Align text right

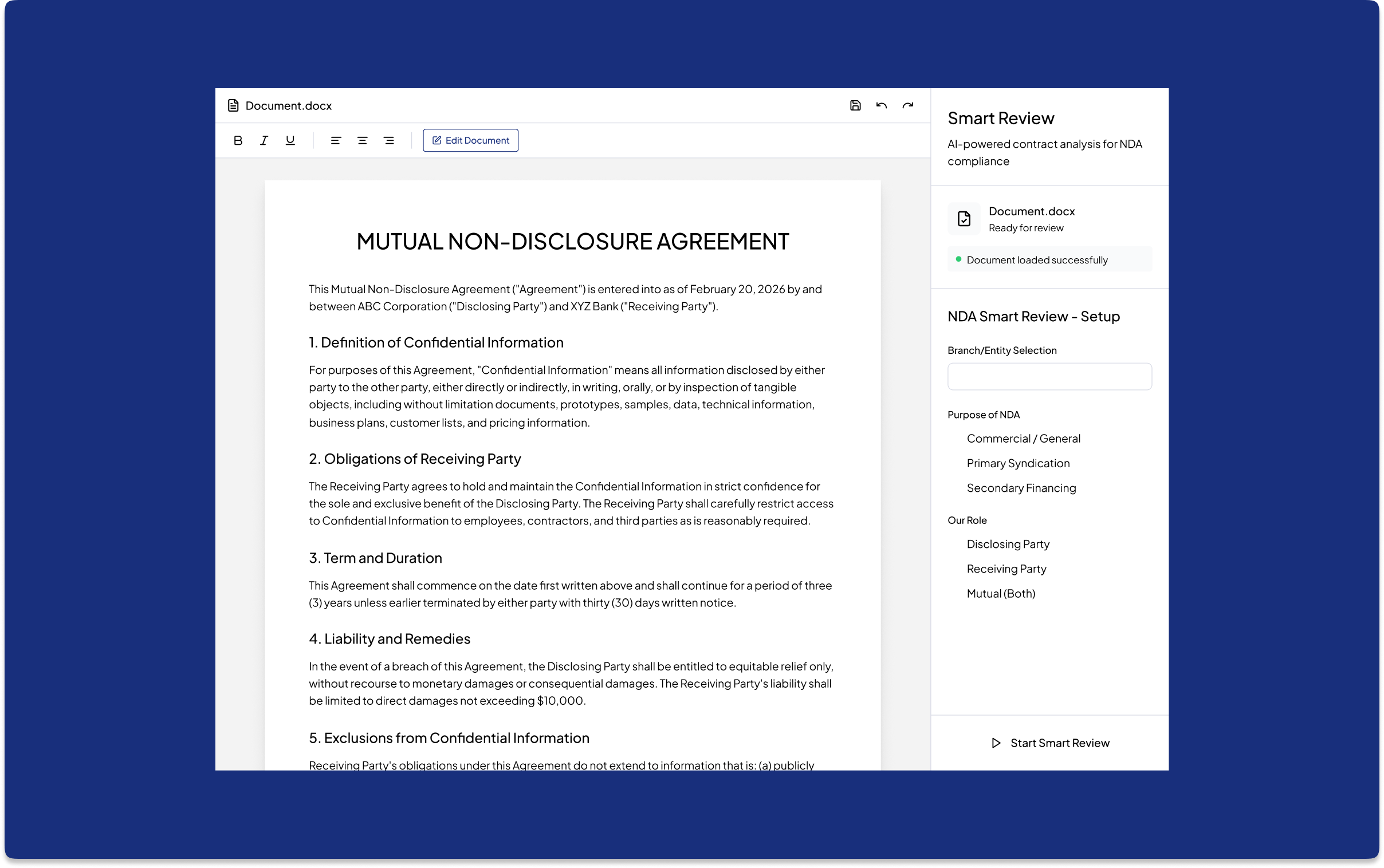389,140
